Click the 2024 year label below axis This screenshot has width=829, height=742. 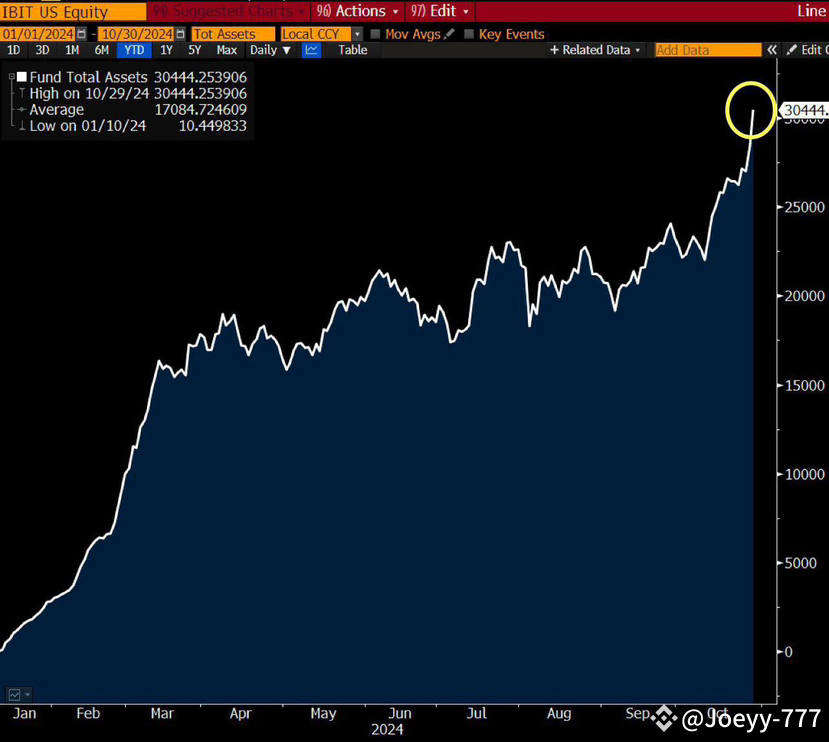[387, 730]
